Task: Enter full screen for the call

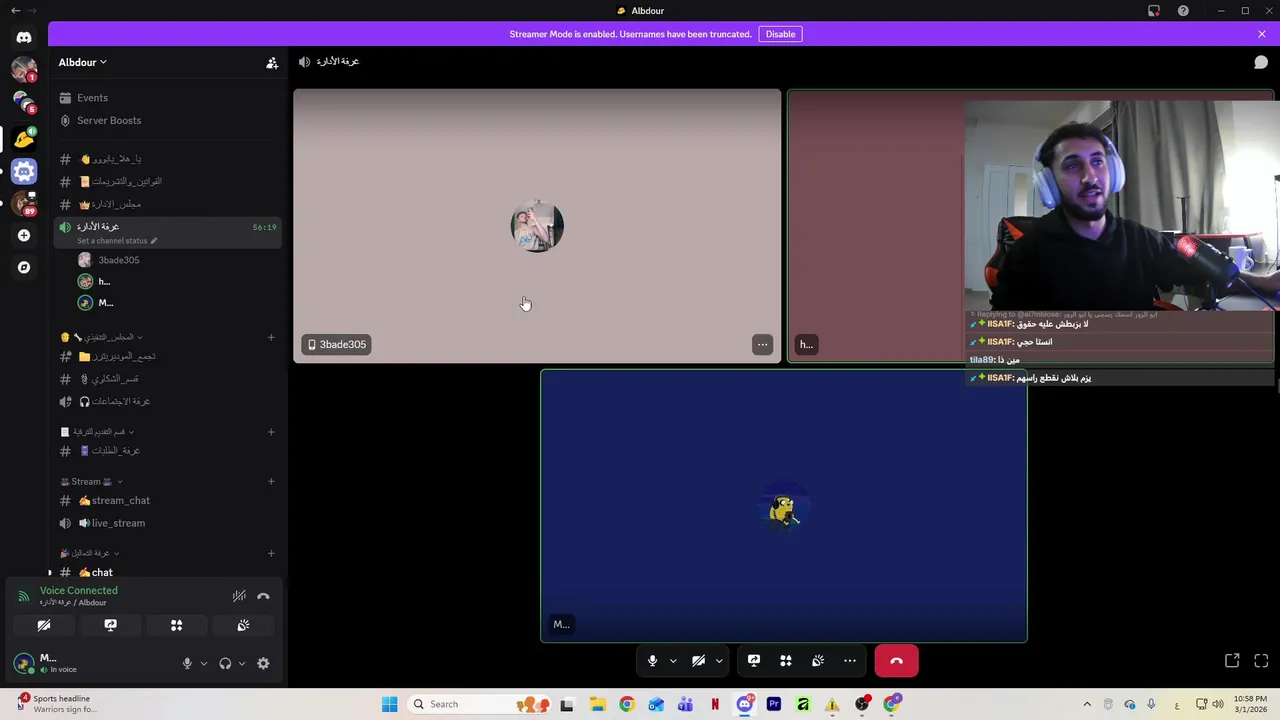Action: pos(1261,661)
